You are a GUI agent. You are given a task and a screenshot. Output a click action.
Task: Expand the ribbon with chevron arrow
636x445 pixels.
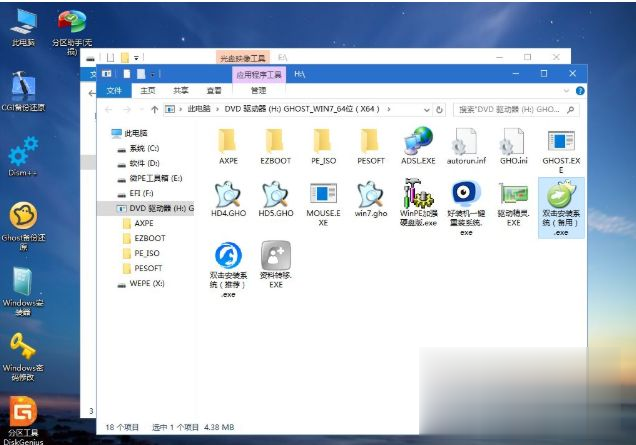pyautogui.click(x=567, y=91)
